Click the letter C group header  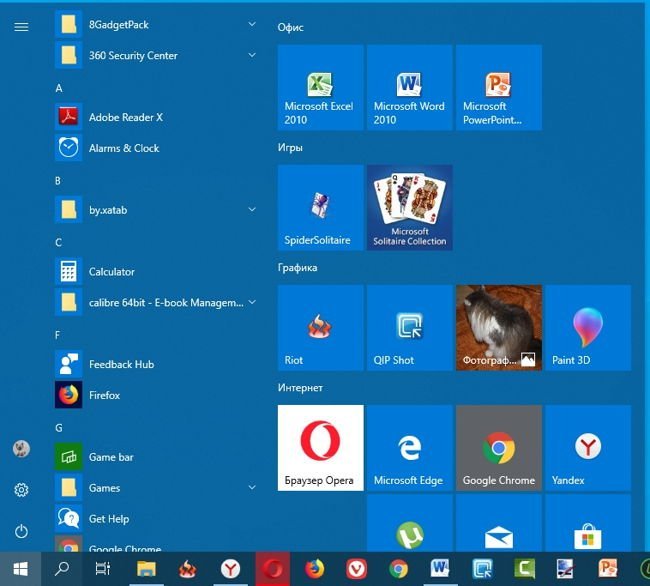(58, 242)
